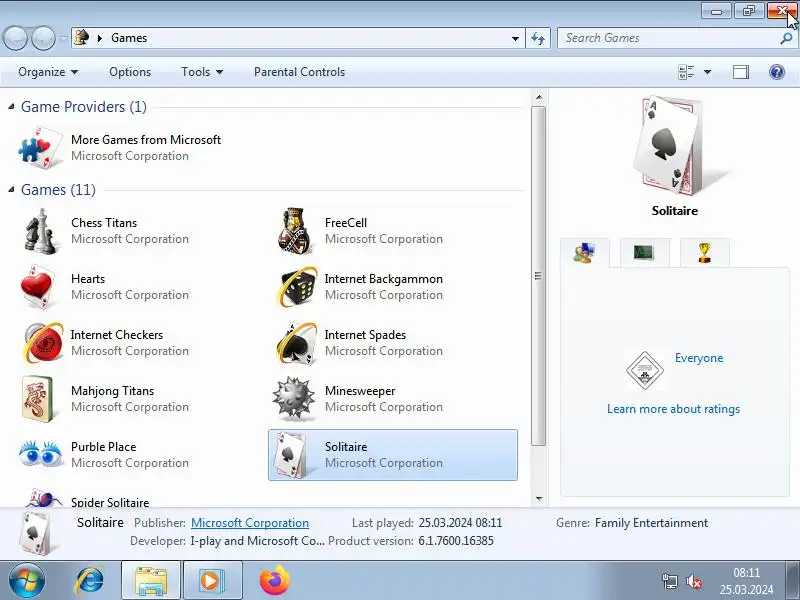800x600 pixels.
Task: Open the view options dropdown arrow
Action: coord(708,72)
